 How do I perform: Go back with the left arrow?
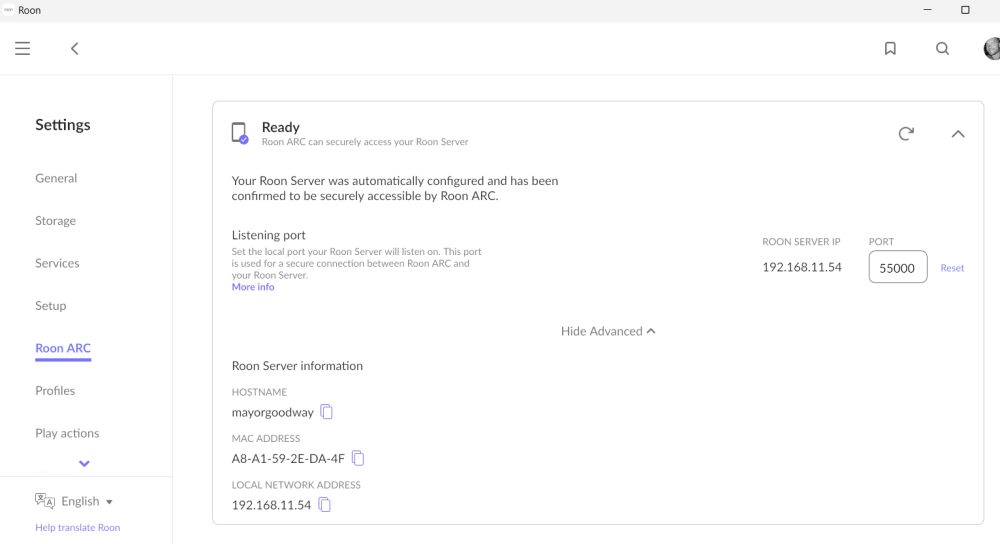pos(75,48)
